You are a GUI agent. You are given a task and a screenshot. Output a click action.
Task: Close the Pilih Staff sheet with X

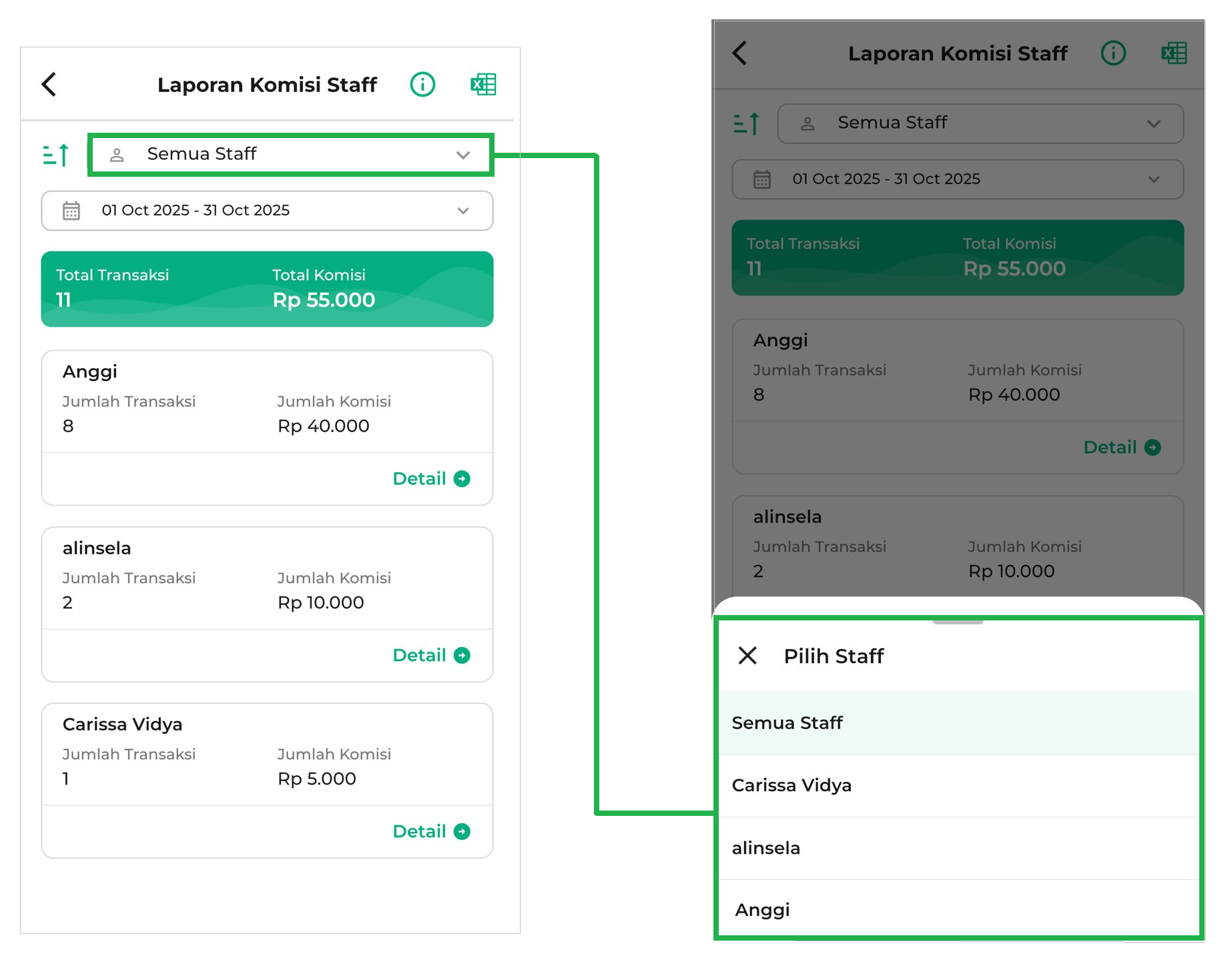747,656
